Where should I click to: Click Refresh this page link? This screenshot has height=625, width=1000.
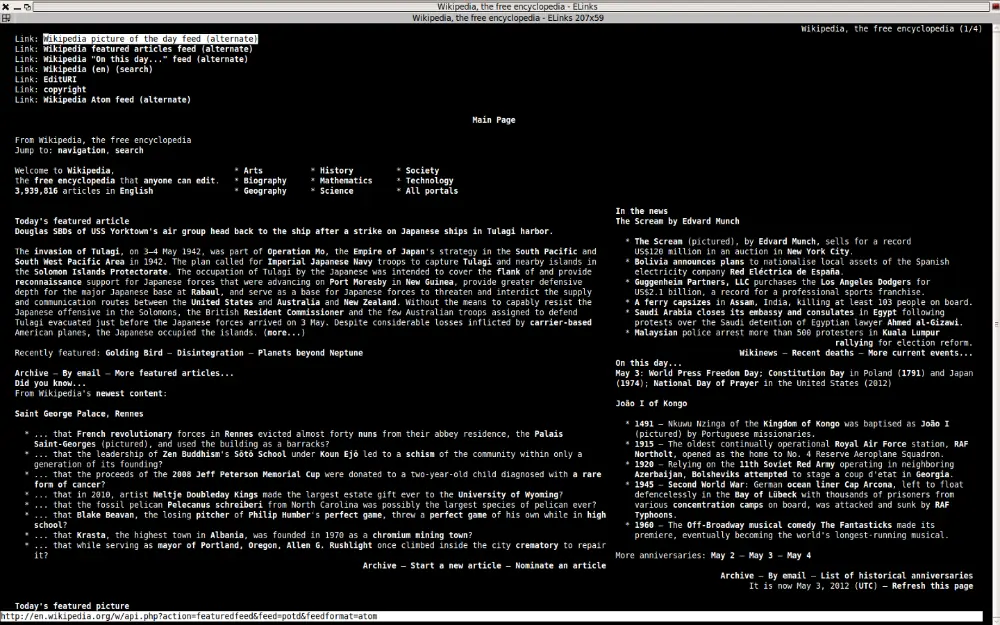(932, 586)
